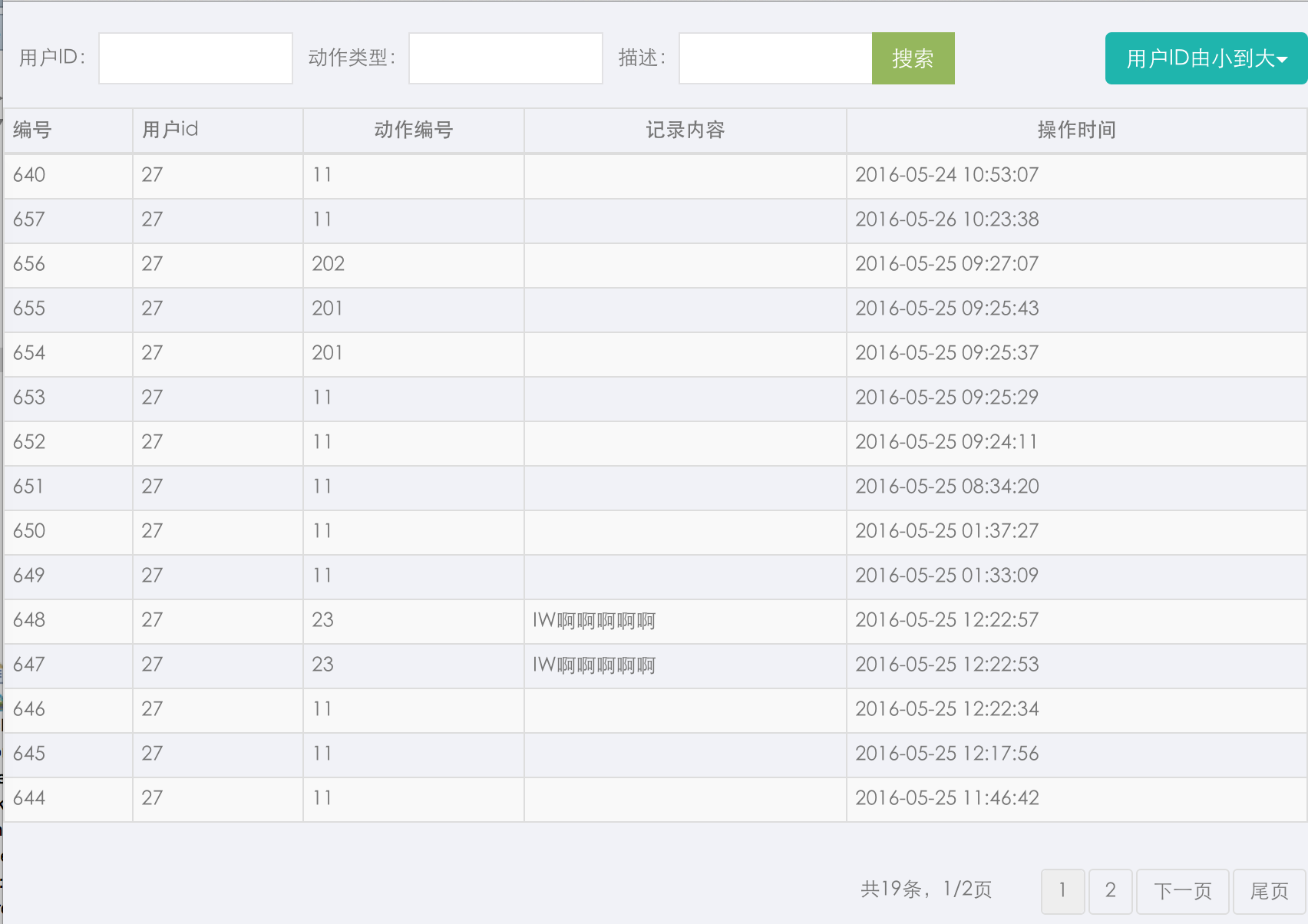Go to page 2
The height and width of the screenshot is (924, 1308).
pyautogui.click(x=1111, y=891)
